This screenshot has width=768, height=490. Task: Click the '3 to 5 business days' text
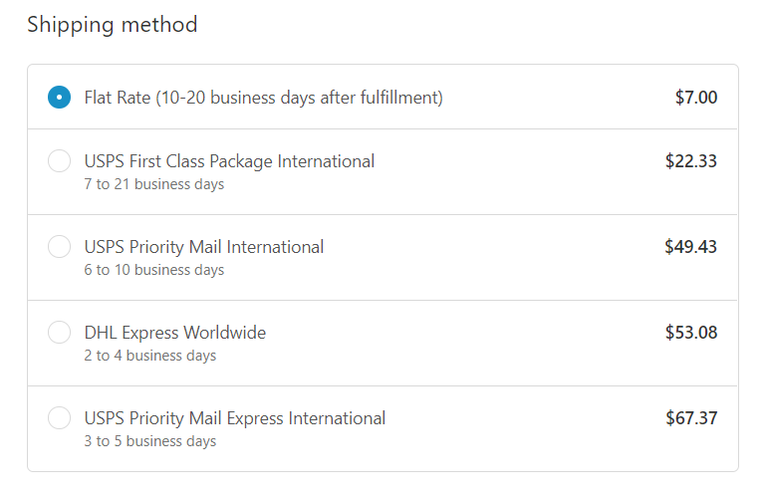[x=150, y=441]
